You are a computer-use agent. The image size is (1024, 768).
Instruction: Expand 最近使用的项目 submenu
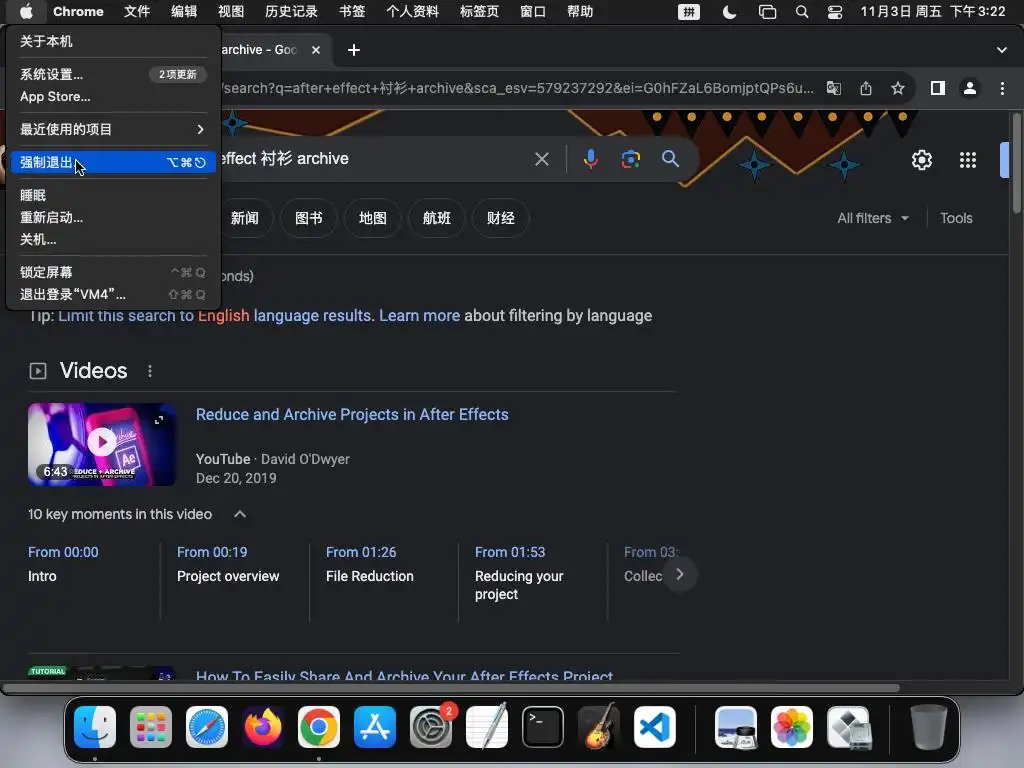click(x=113, y=129)
